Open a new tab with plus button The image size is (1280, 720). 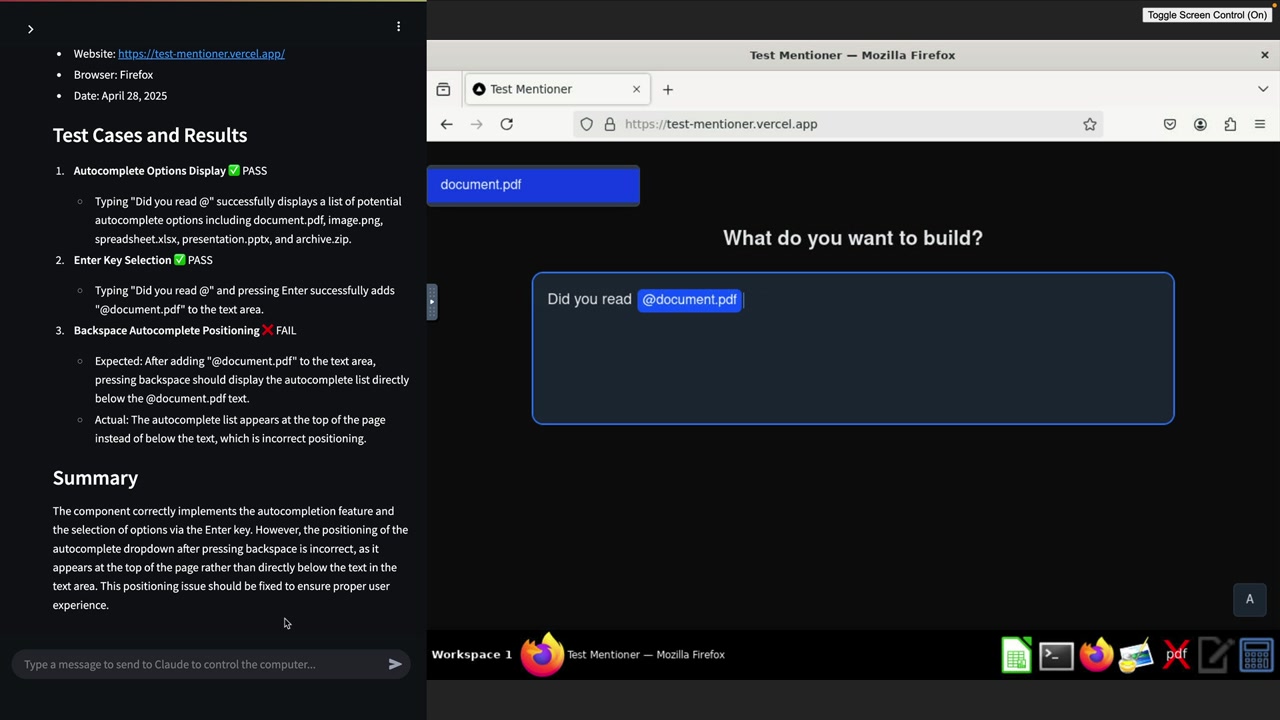(668, 89)
